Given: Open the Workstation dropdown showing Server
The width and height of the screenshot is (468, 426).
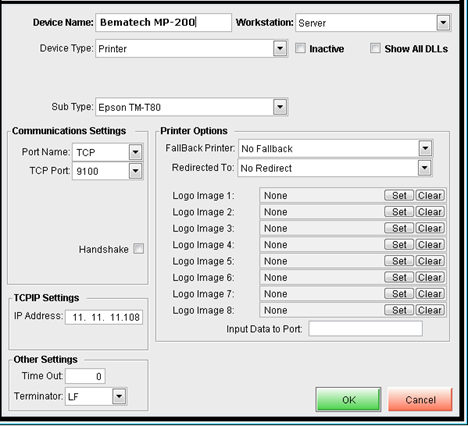Looking at the screenshot, I should 373,23.
